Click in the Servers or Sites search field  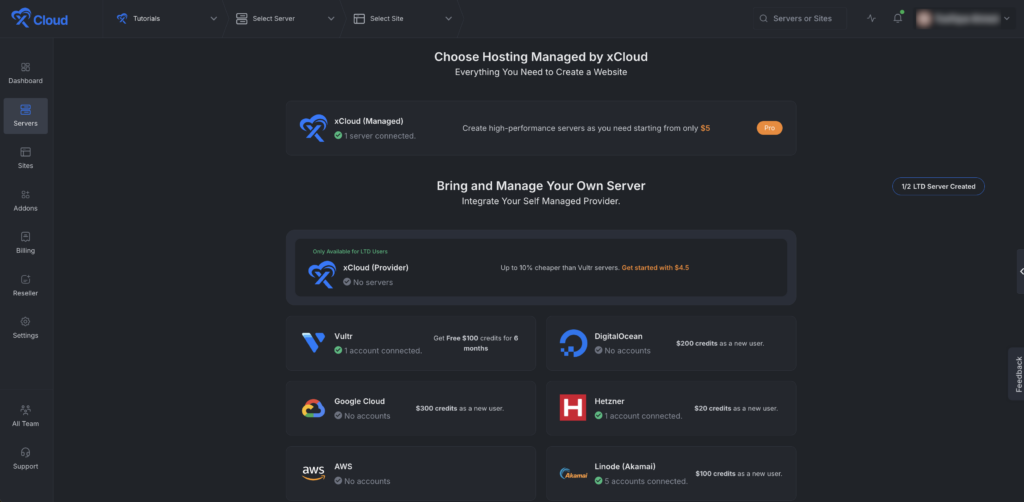coord(799,19)
